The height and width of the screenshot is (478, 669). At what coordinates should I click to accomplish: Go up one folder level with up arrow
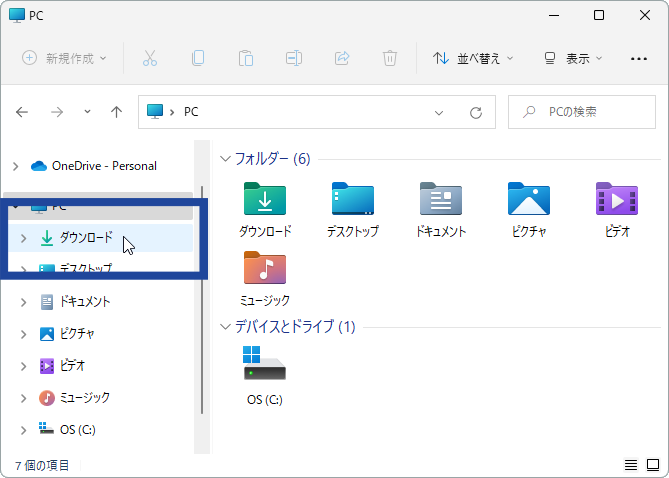(x=116, y=113)
